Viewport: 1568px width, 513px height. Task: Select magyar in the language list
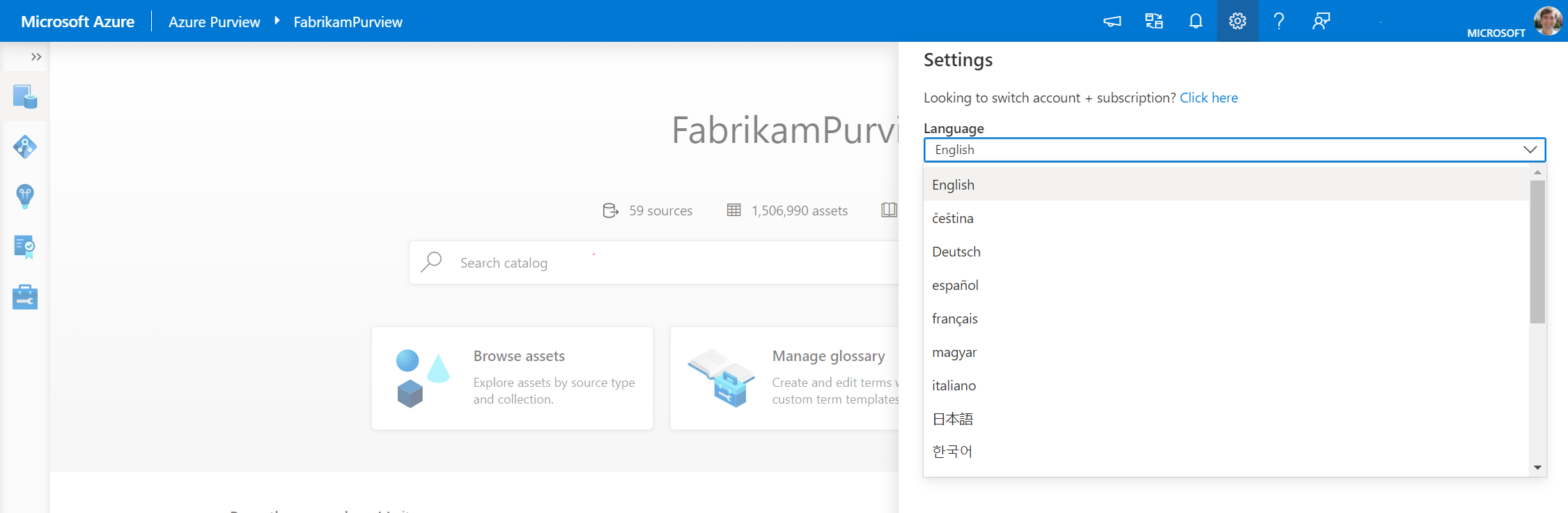tap(1226, 352)
